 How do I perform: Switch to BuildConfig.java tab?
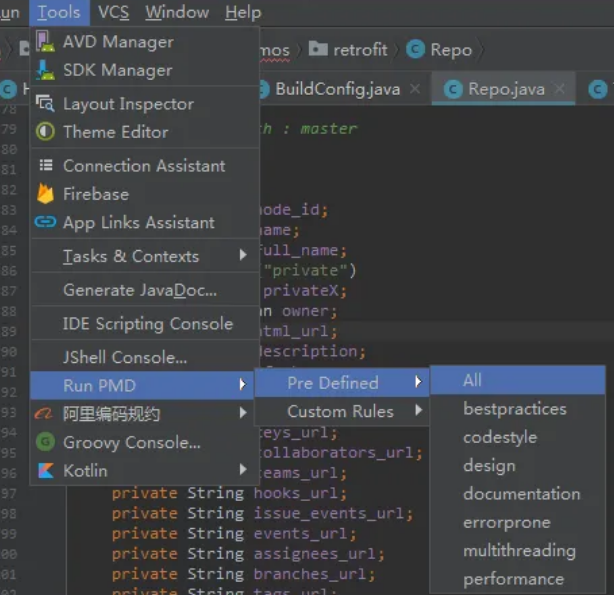338,89
